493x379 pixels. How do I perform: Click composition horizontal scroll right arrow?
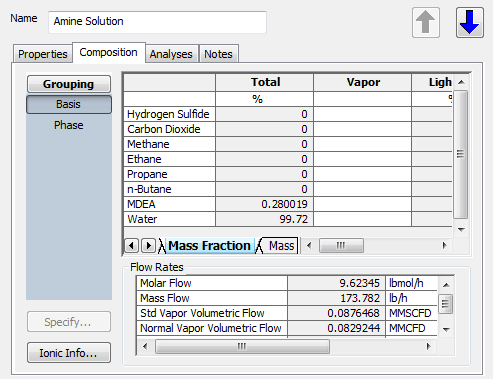pyautogui.click(x=444, y=246)
